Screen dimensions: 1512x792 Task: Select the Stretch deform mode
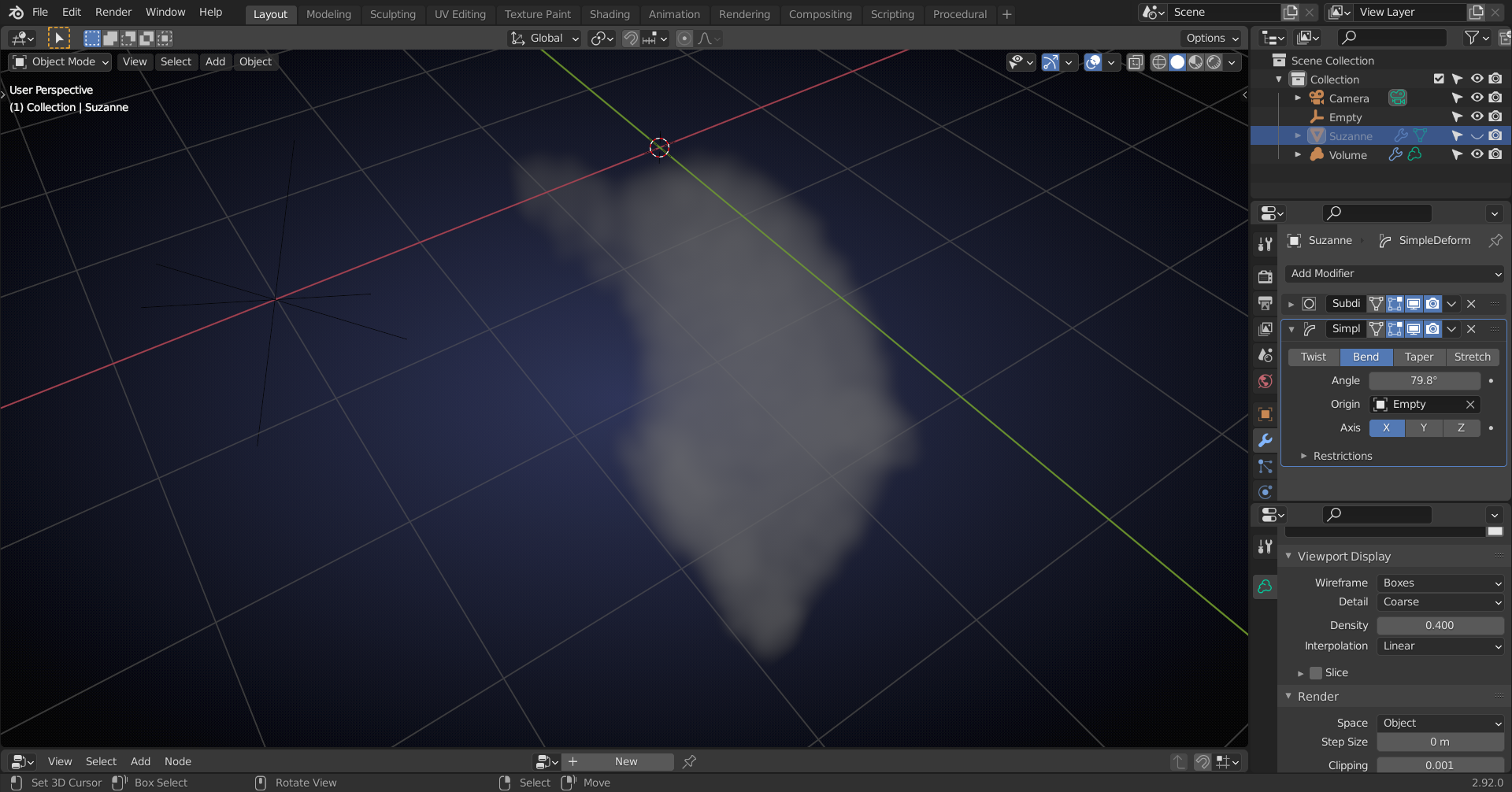click(1472, 357)
